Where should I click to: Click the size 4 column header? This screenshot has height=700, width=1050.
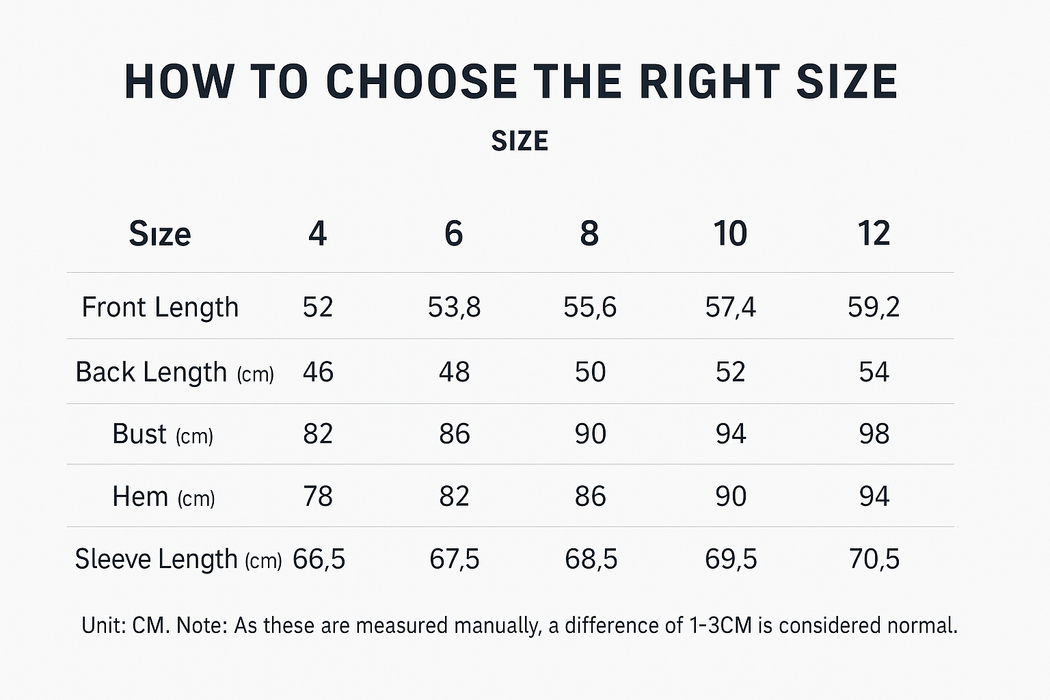(317, 234)
